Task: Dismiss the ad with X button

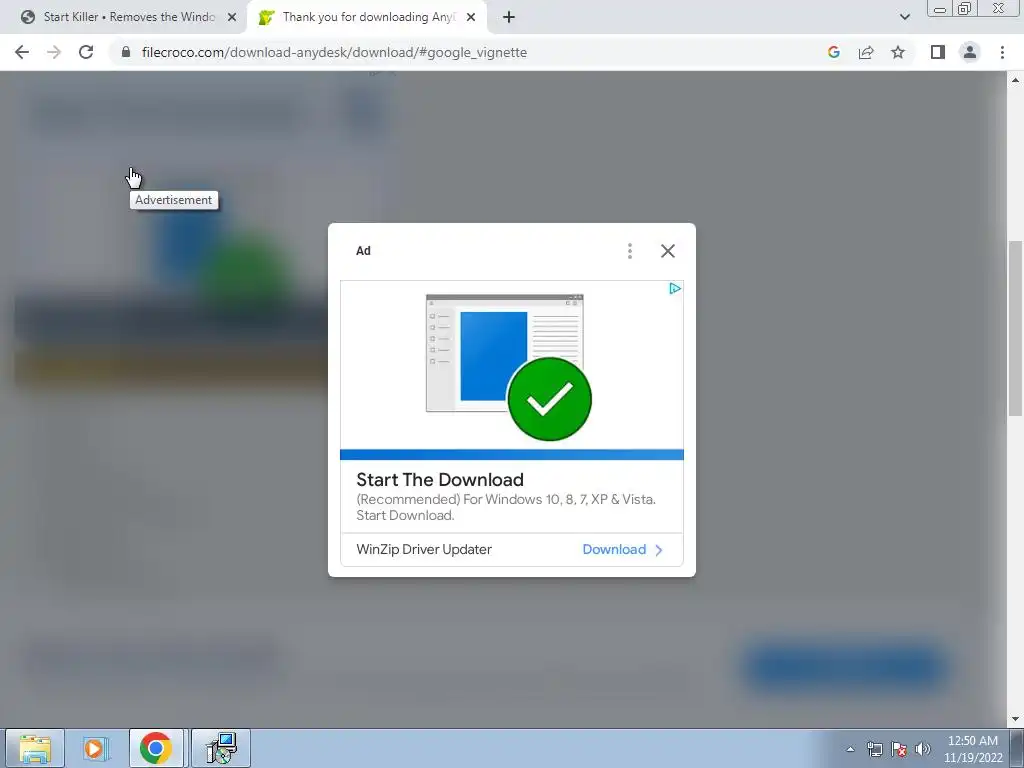Action: click(x=667, y=251)
